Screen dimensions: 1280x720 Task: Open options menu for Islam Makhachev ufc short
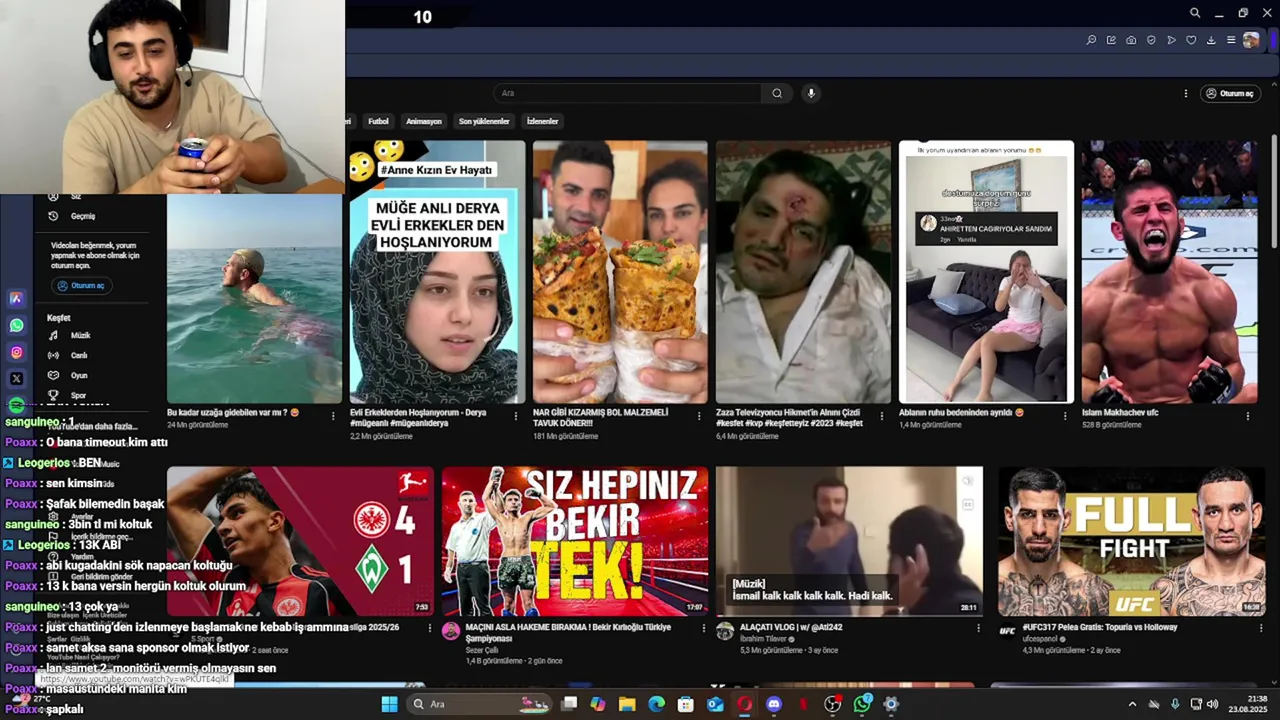[x=1247, y=416]
